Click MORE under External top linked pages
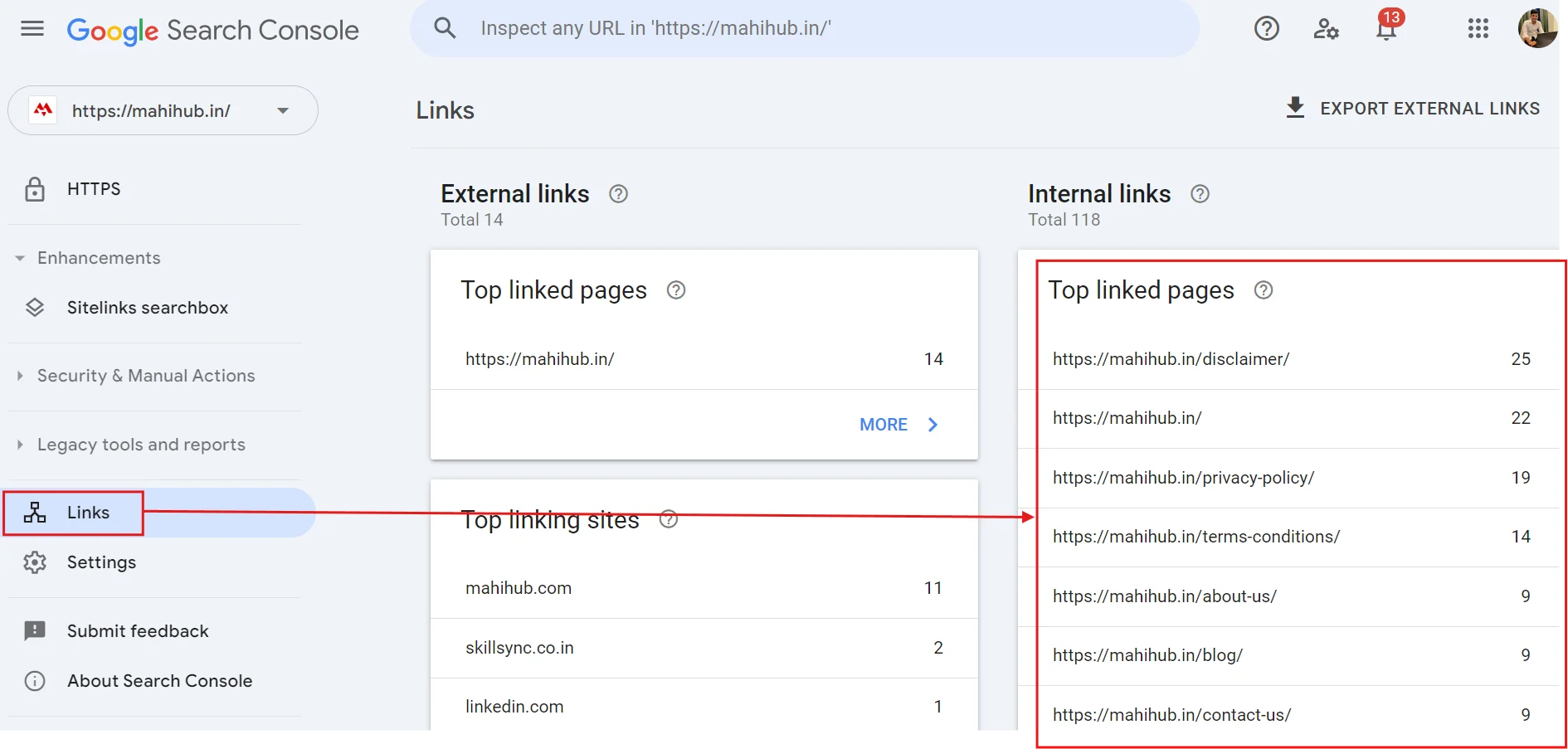This screenshot has width=1568, height=749. click(898, 425)
